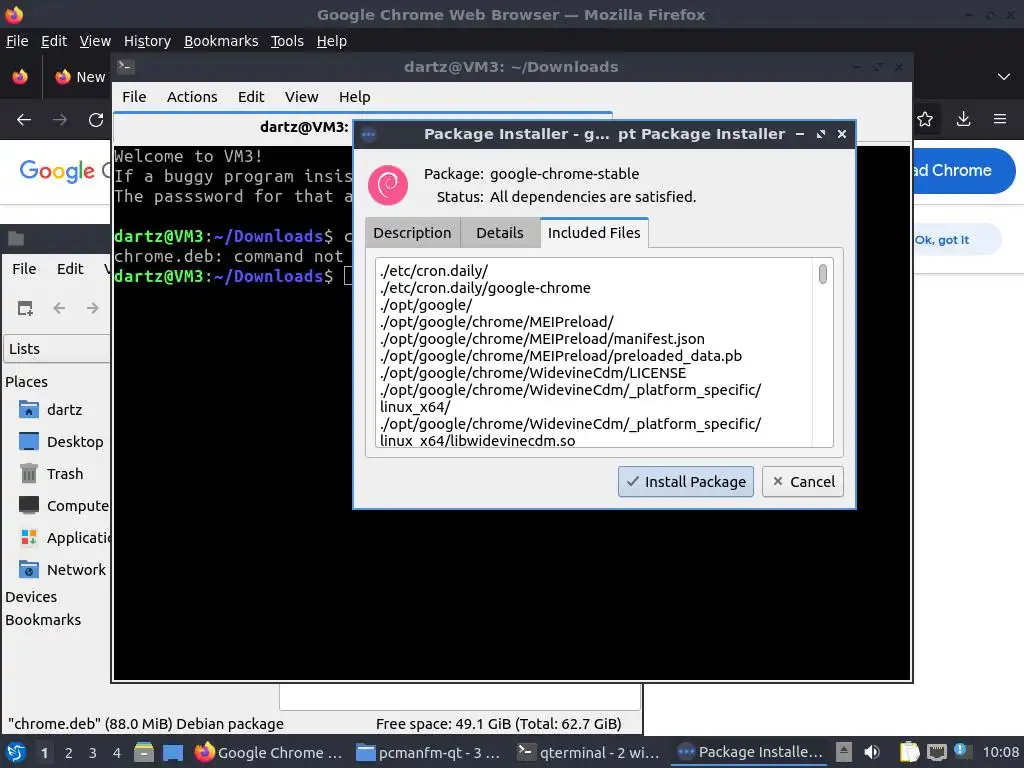Select './opt/google/chrome/MEIPreload/manifest.json' entry
Image resolution: width=1024 pixels, height=768 pixels.
(542, 339)
